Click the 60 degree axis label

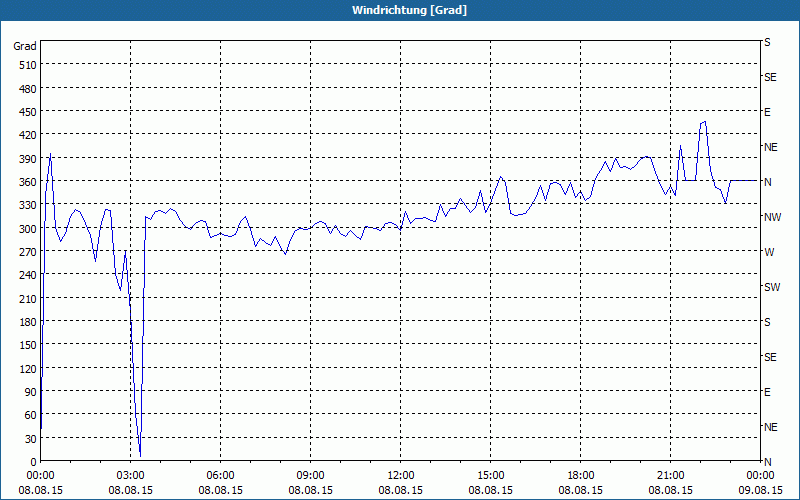click(31, 415)
